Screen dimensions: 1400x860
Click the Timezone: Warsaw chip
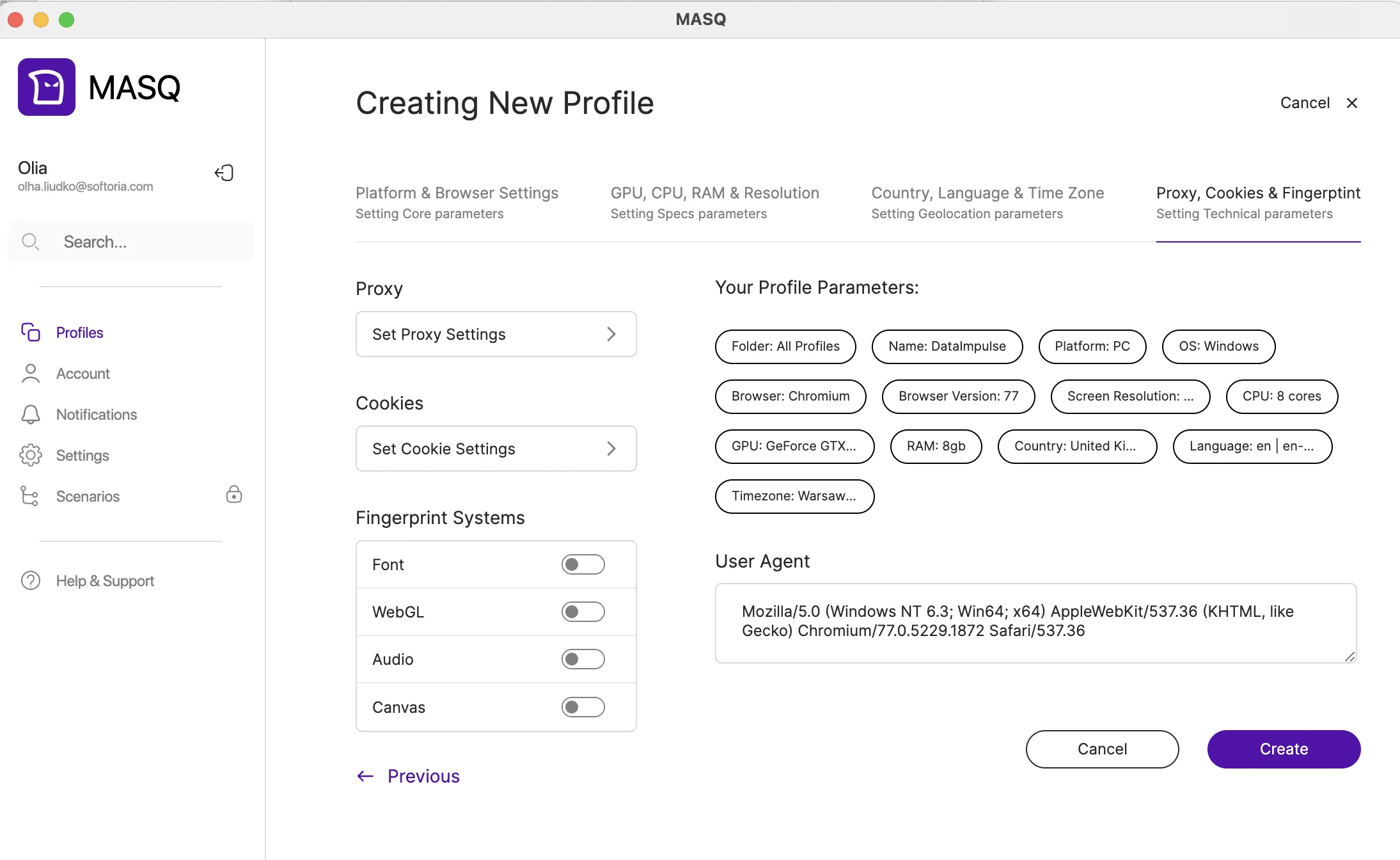tap(794, 496)
